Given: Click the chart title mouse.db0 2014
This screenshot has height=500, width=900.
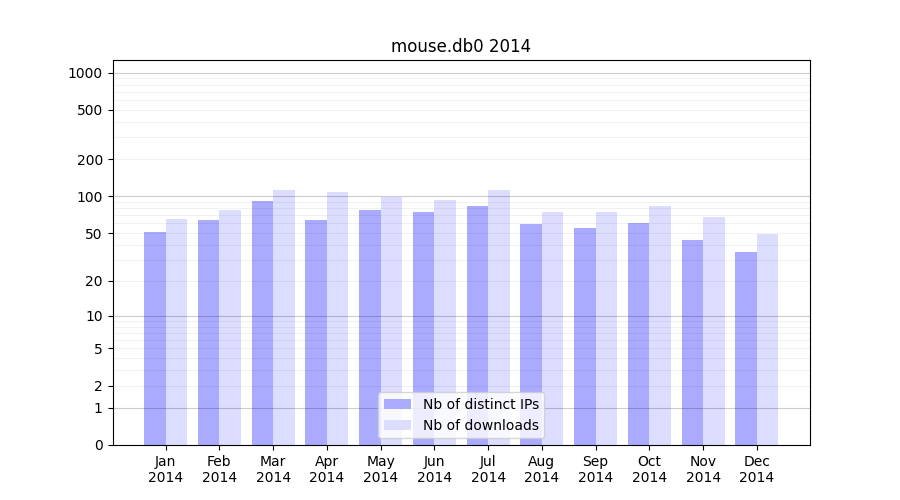Looking at the screenshot, I should (x=460, y=46).
